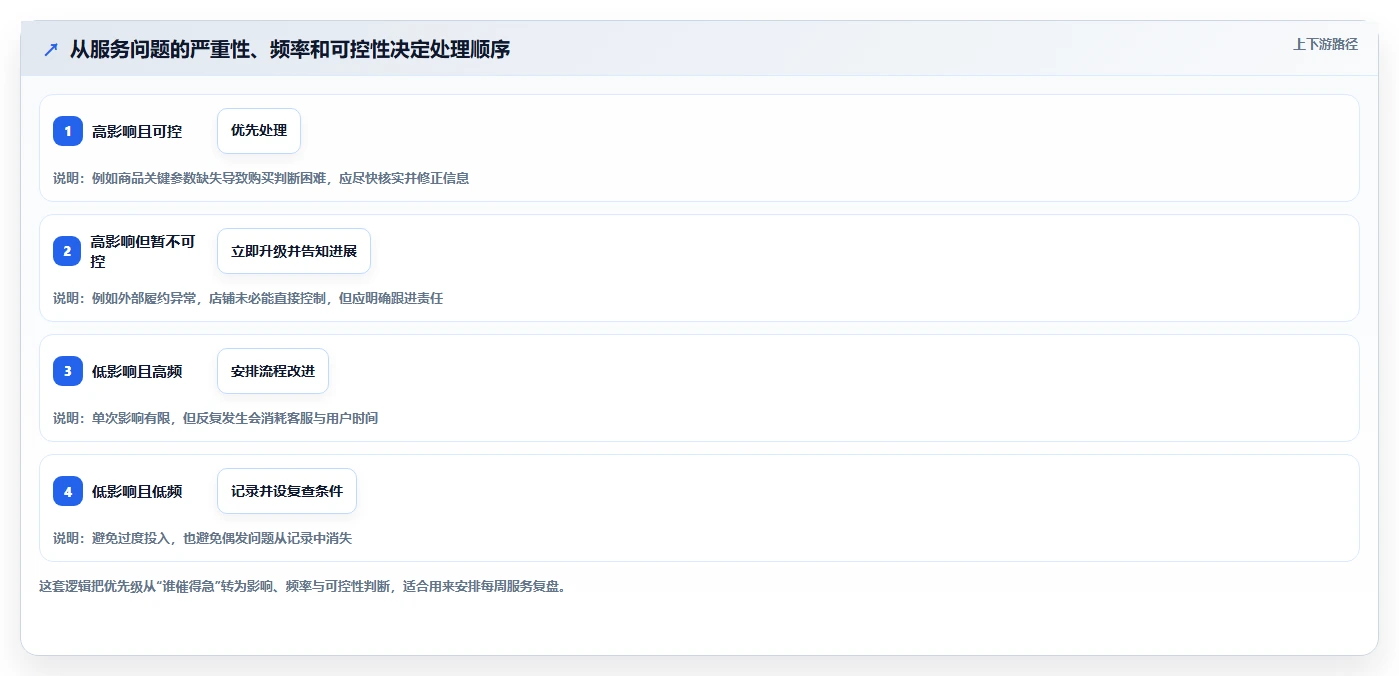Viewport: 1399px width, 676px height.
Task: Click the number 1 badge for 高影响且可控
Action: point(68,131)
